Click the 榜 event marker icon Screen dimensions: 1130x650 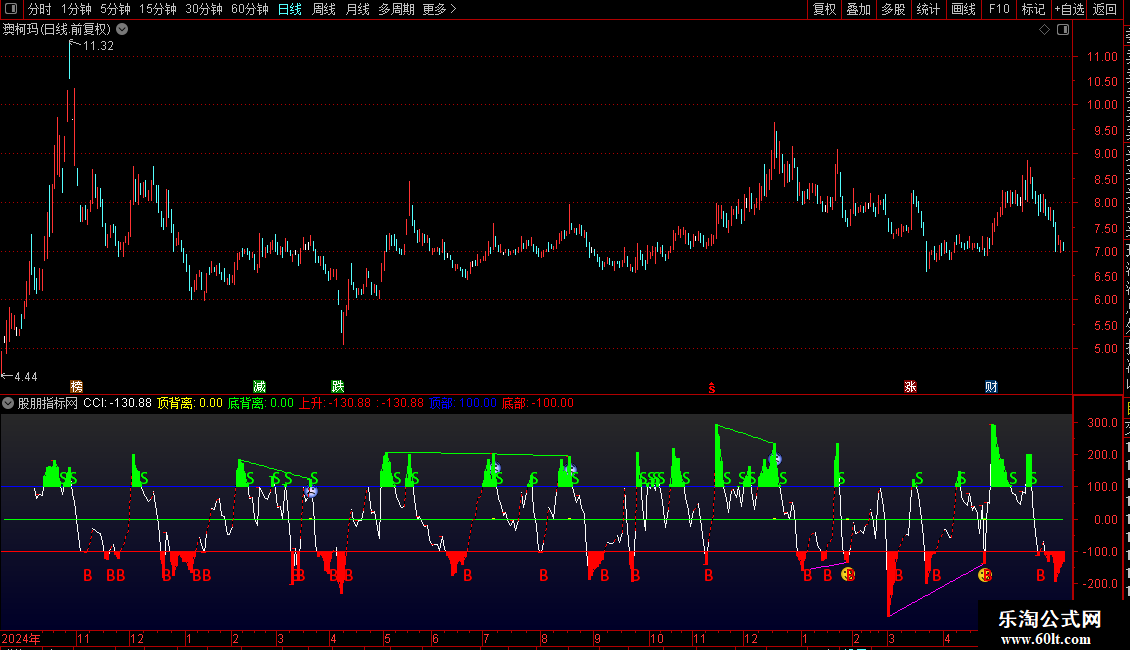[76, 387]
